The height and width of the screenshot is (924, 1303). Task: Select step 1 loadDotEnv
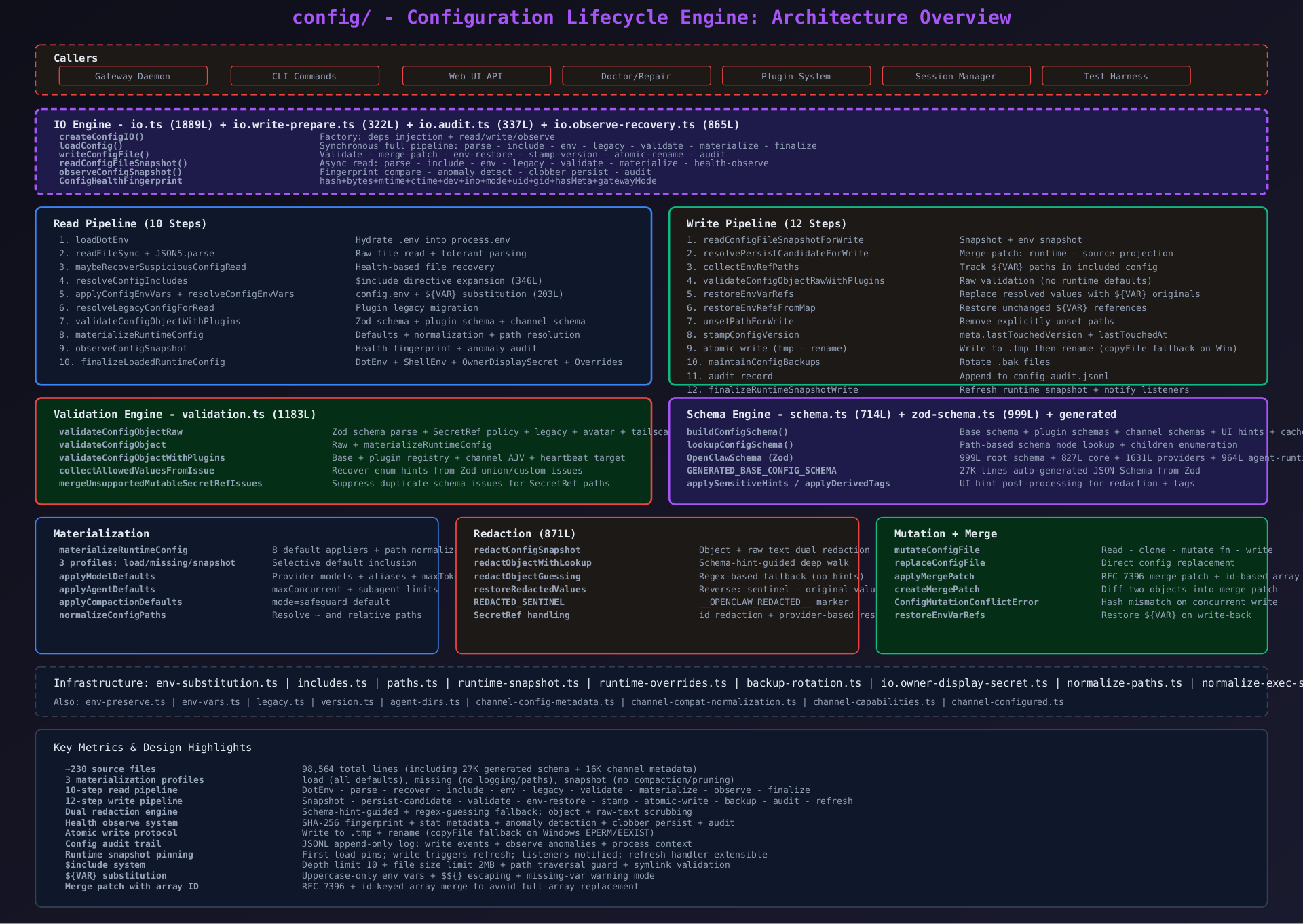pos(94,240)
